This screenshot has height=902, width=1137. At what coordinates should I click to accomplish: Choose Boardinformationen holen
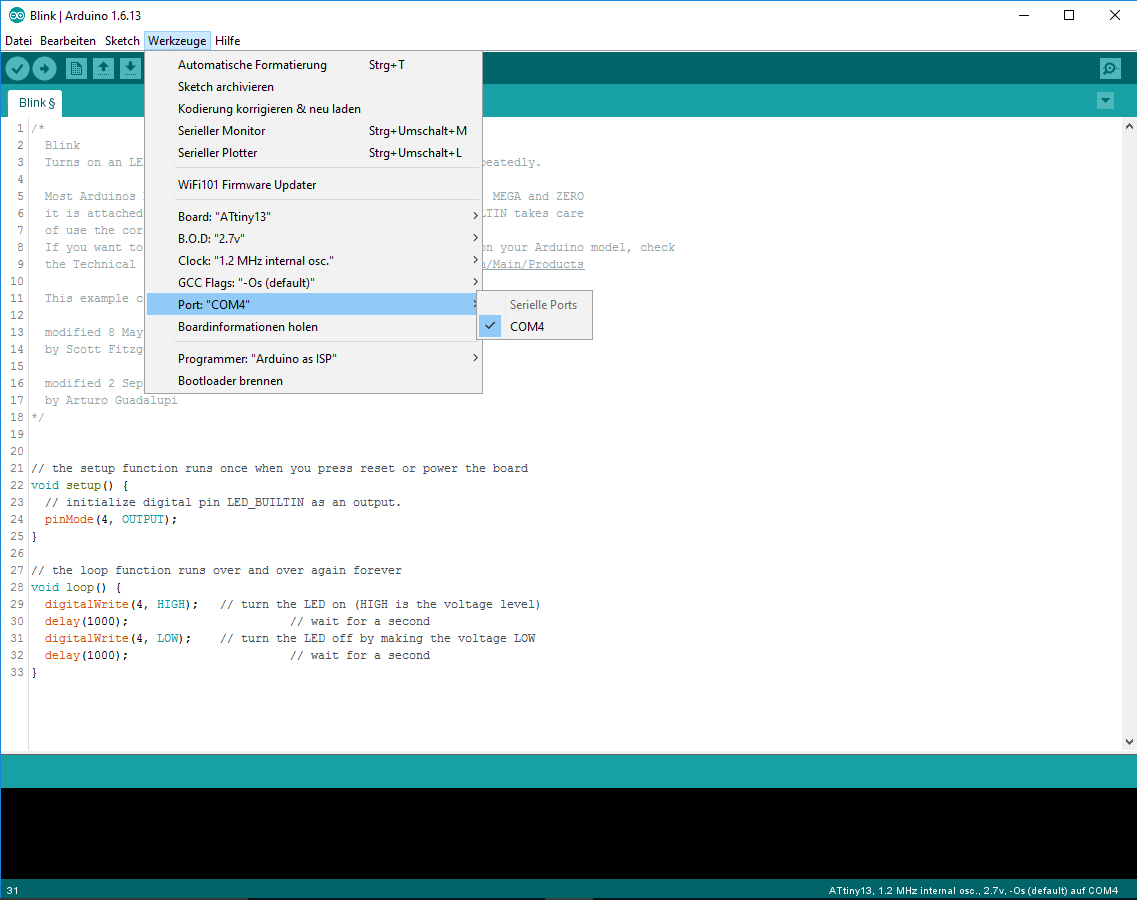314,327
